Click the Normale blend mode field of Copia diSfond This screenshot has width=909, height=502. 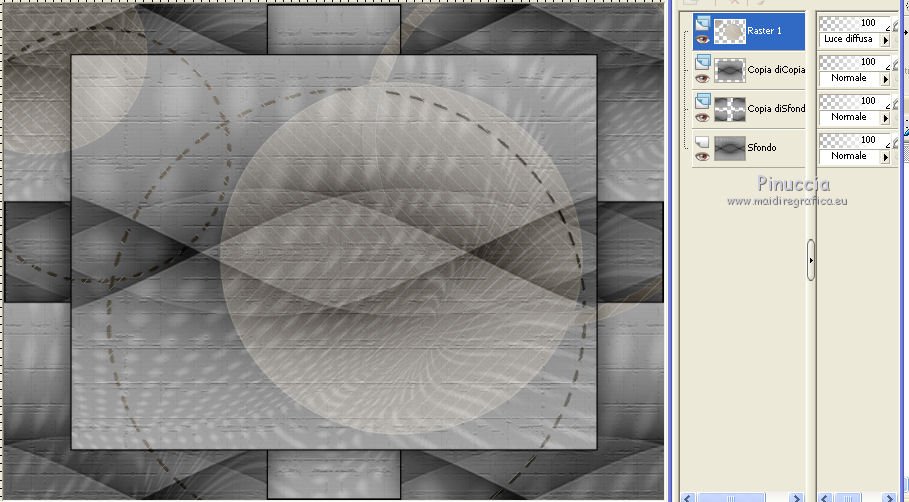[850, 117]
